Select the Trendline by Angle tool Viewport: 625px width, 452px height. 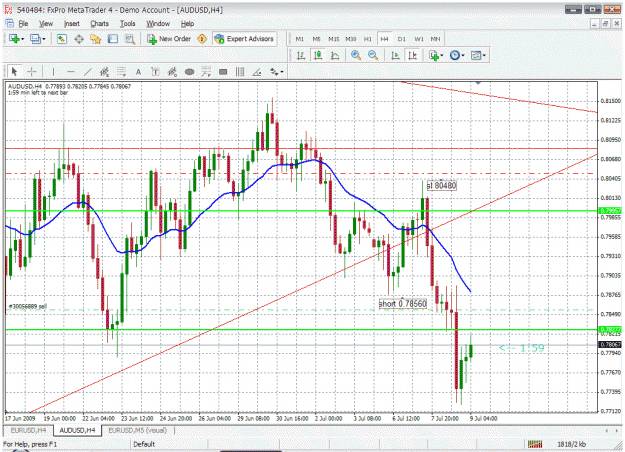click(x=257, y=72)
